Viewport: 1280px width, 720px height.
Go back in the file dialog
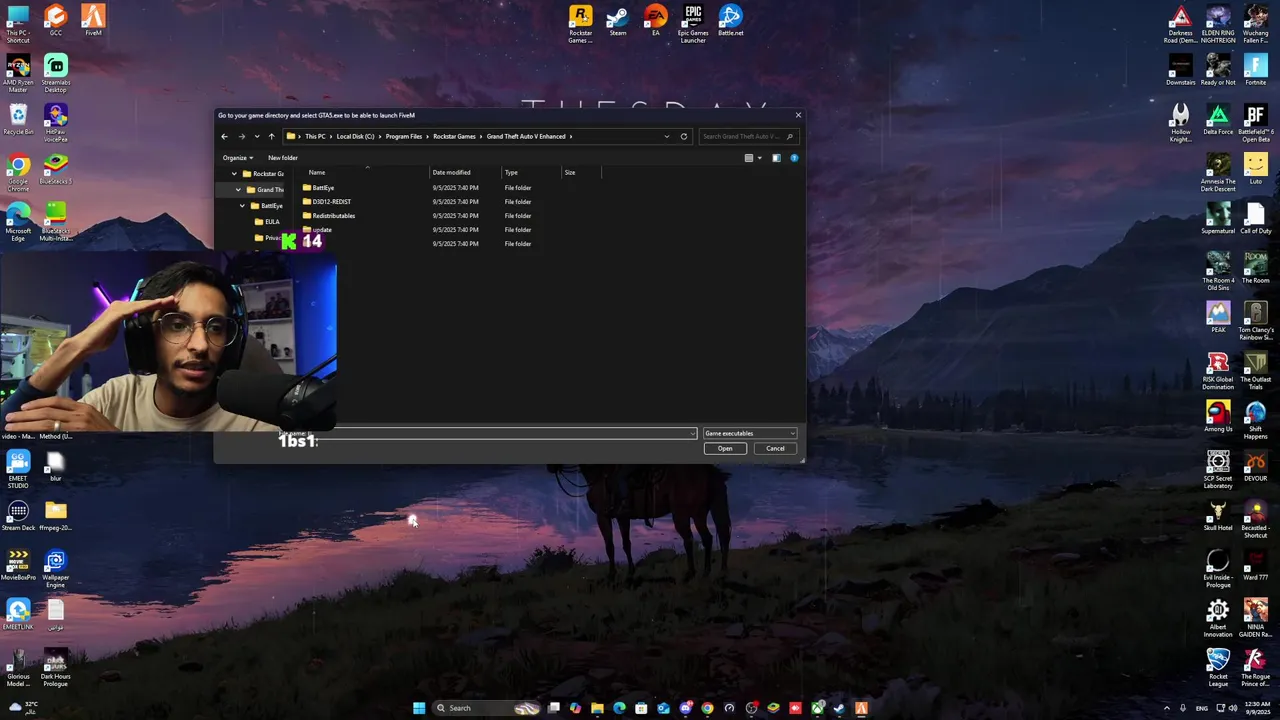coord(224,136)
